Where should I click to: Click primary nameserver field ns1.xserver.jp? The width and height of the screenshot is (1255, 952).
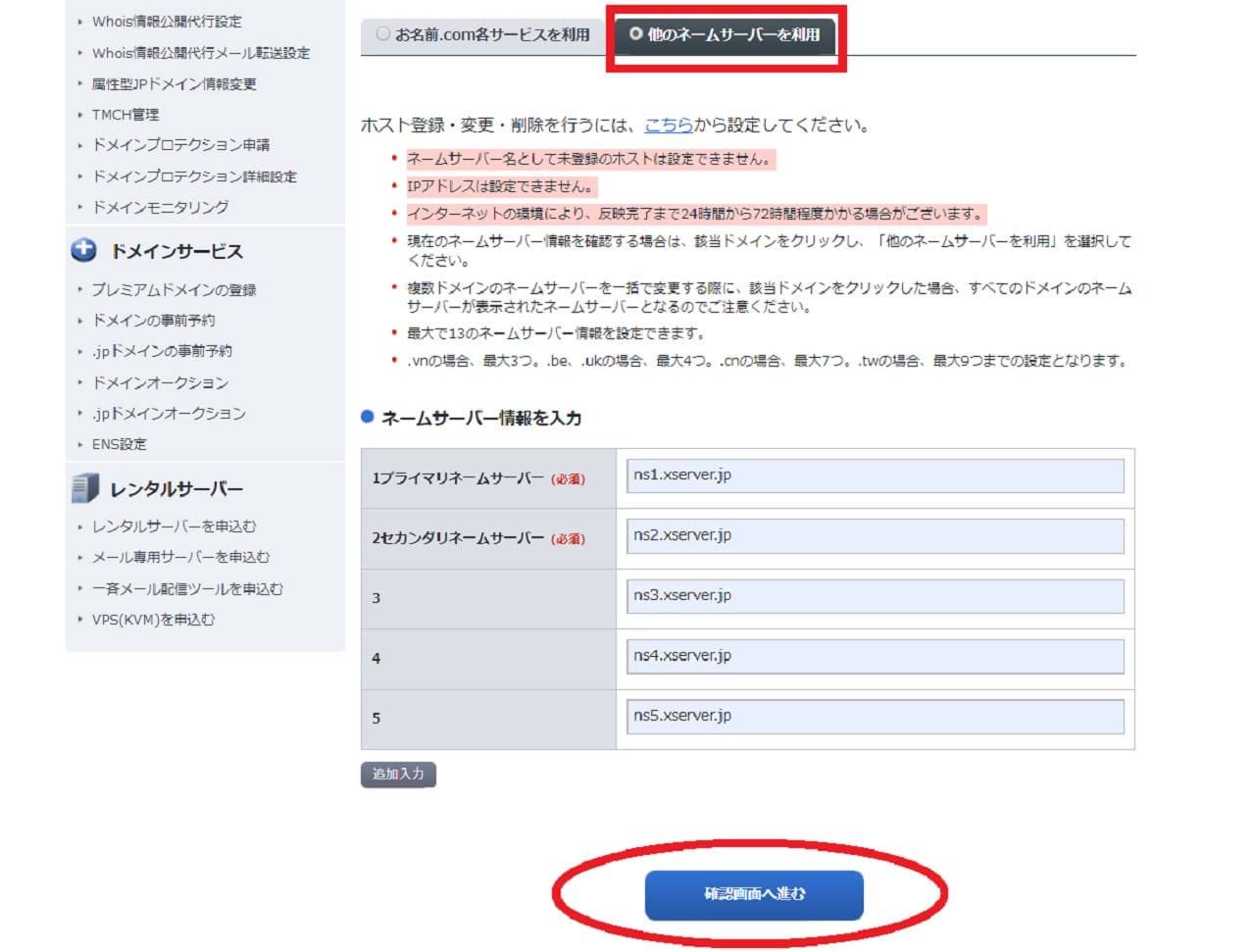click(875, 476)
